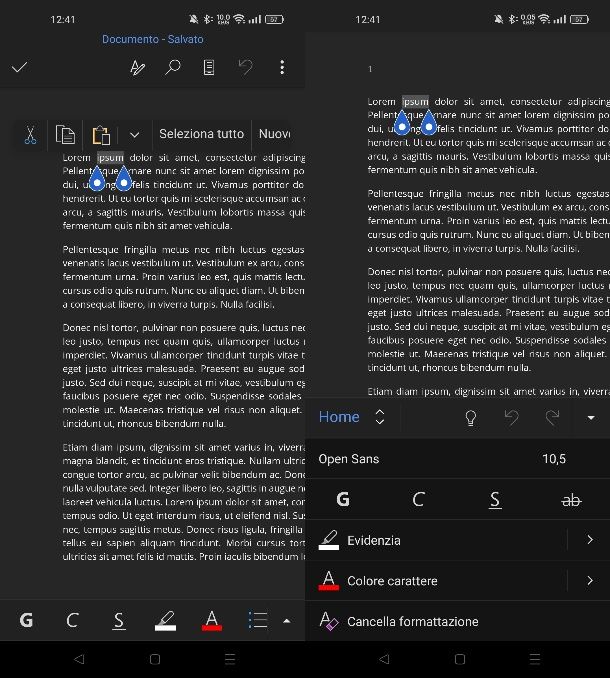Tap Android back button on left screen
Image resolution: width=610 pixels, height=678 pixels.
click(x=79, y=659)
